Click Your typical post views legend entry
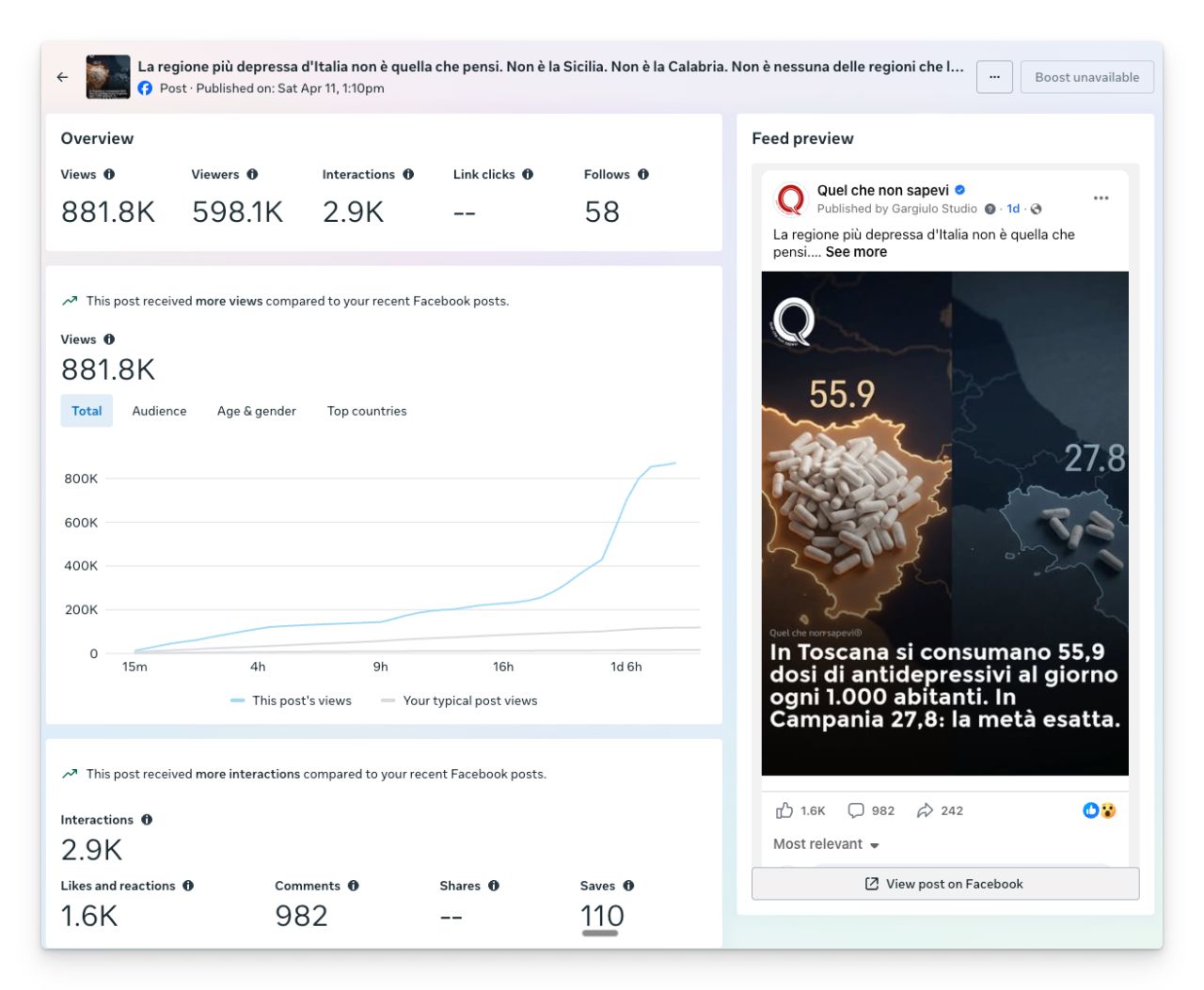The height and width of the screenshot is (990, 1204). click(x=459, y=700)
